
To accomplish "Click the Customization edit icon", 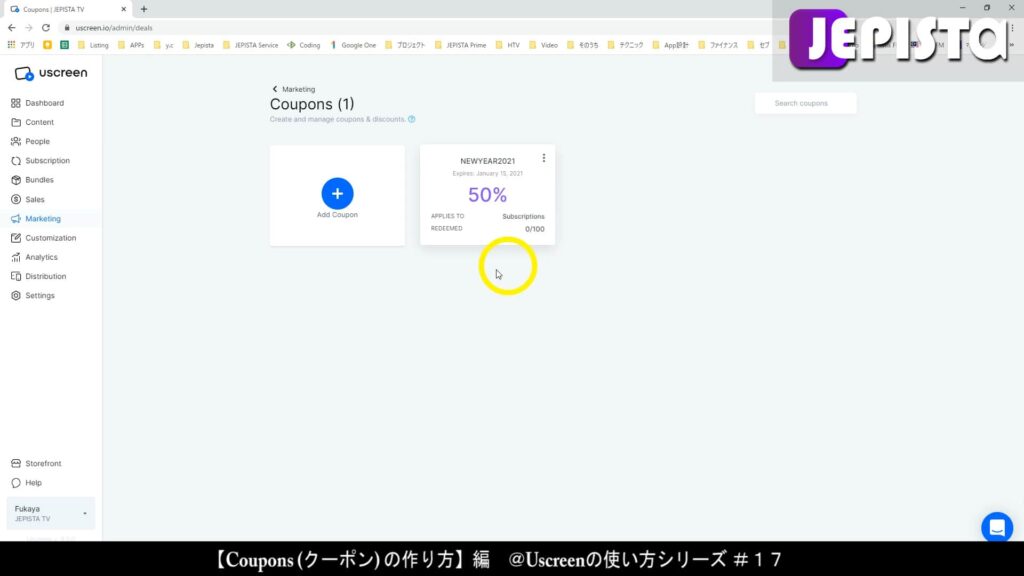I will (x=16, y=238).
